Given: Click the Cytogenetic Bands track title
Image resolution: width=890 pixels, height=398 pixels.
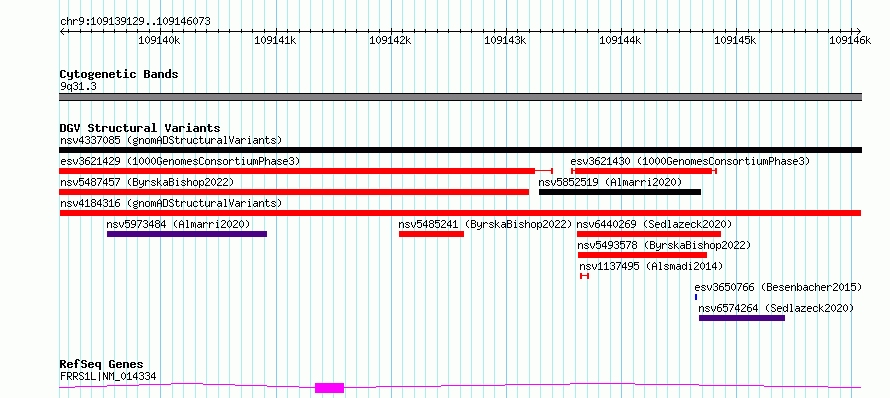Looking at the screenshot, I should pos(119,74).
